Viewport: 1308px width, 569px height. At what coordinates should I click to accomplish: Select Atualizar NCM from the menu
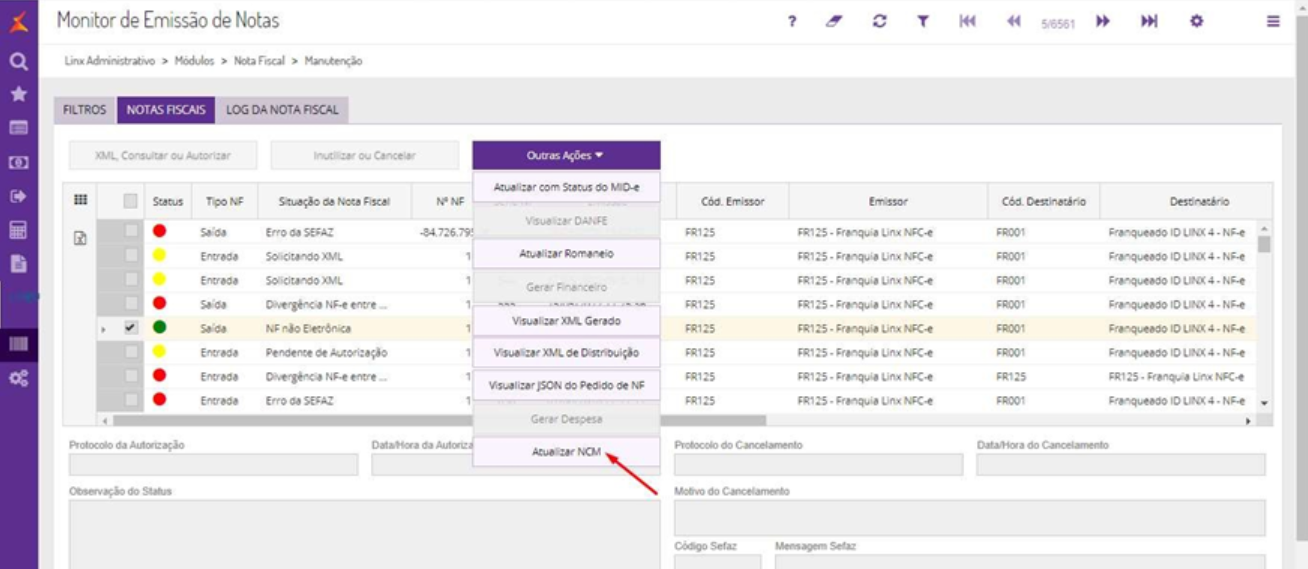pyautogui.click(x=566, y=451)
